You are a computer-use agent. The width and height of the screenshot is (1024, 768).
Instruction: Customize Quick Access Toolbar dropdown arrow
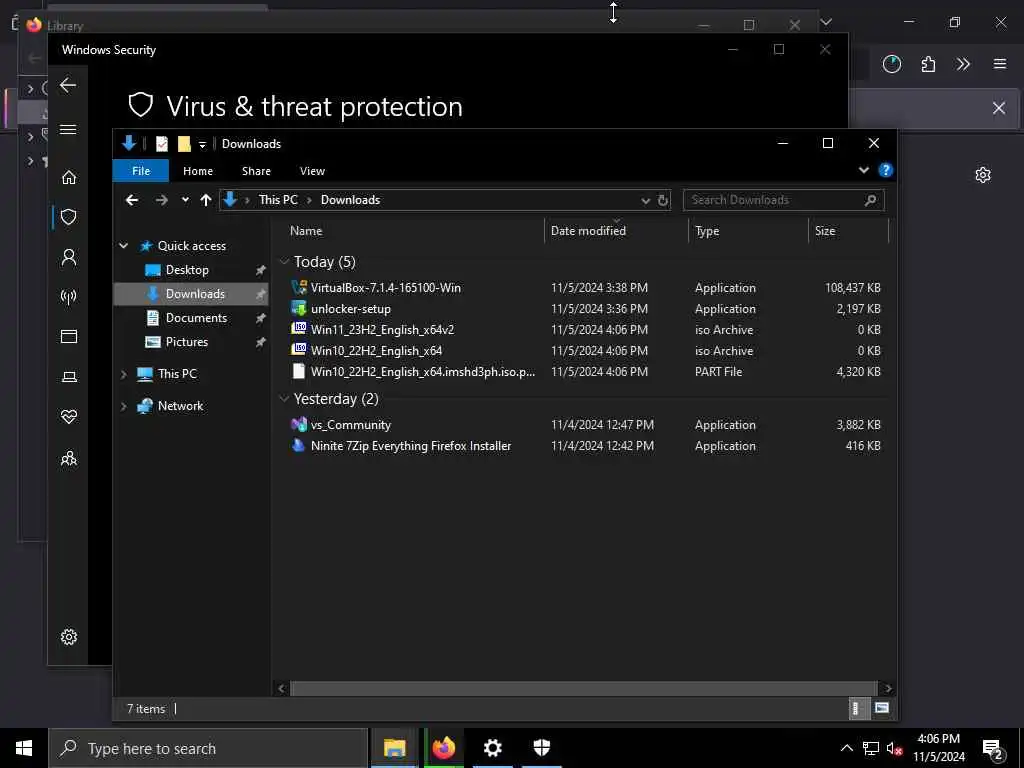[202, 144]
